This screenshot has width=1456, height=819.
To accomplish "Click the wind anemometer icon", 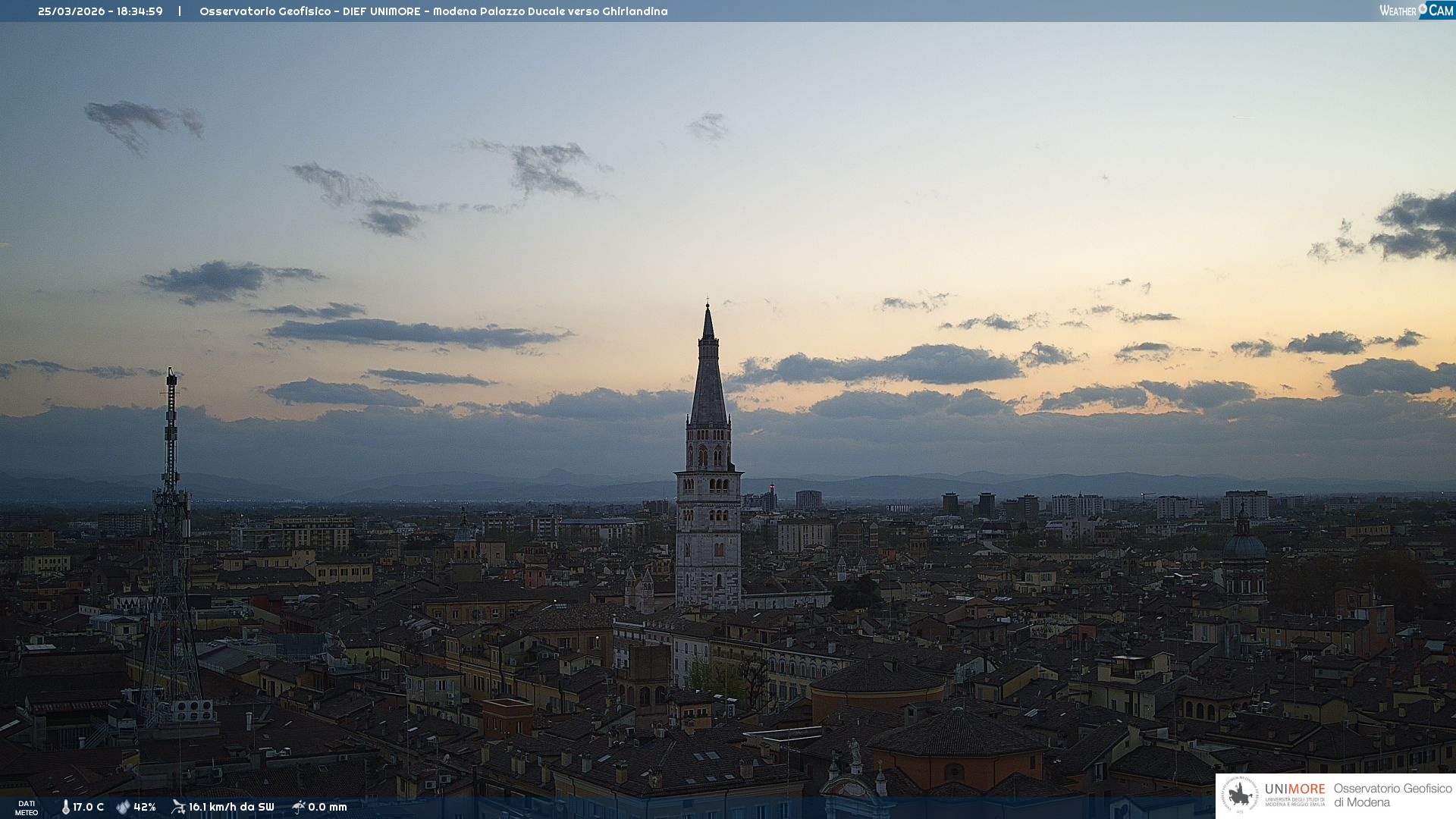I will click(x=178, y=807).
